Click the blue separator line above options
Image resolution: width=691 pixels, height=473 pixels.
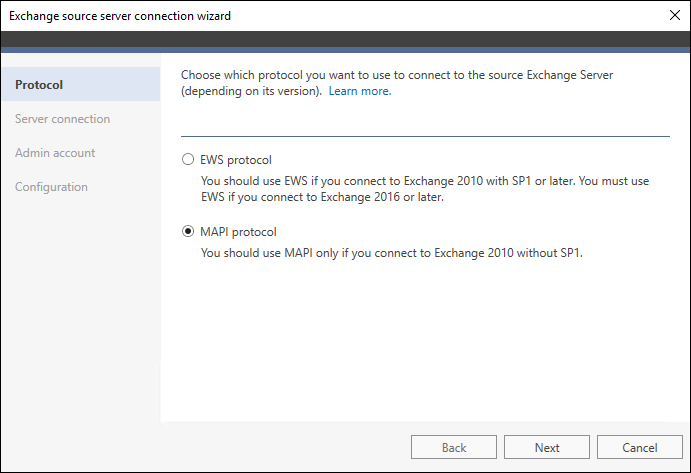pos(425,136)
